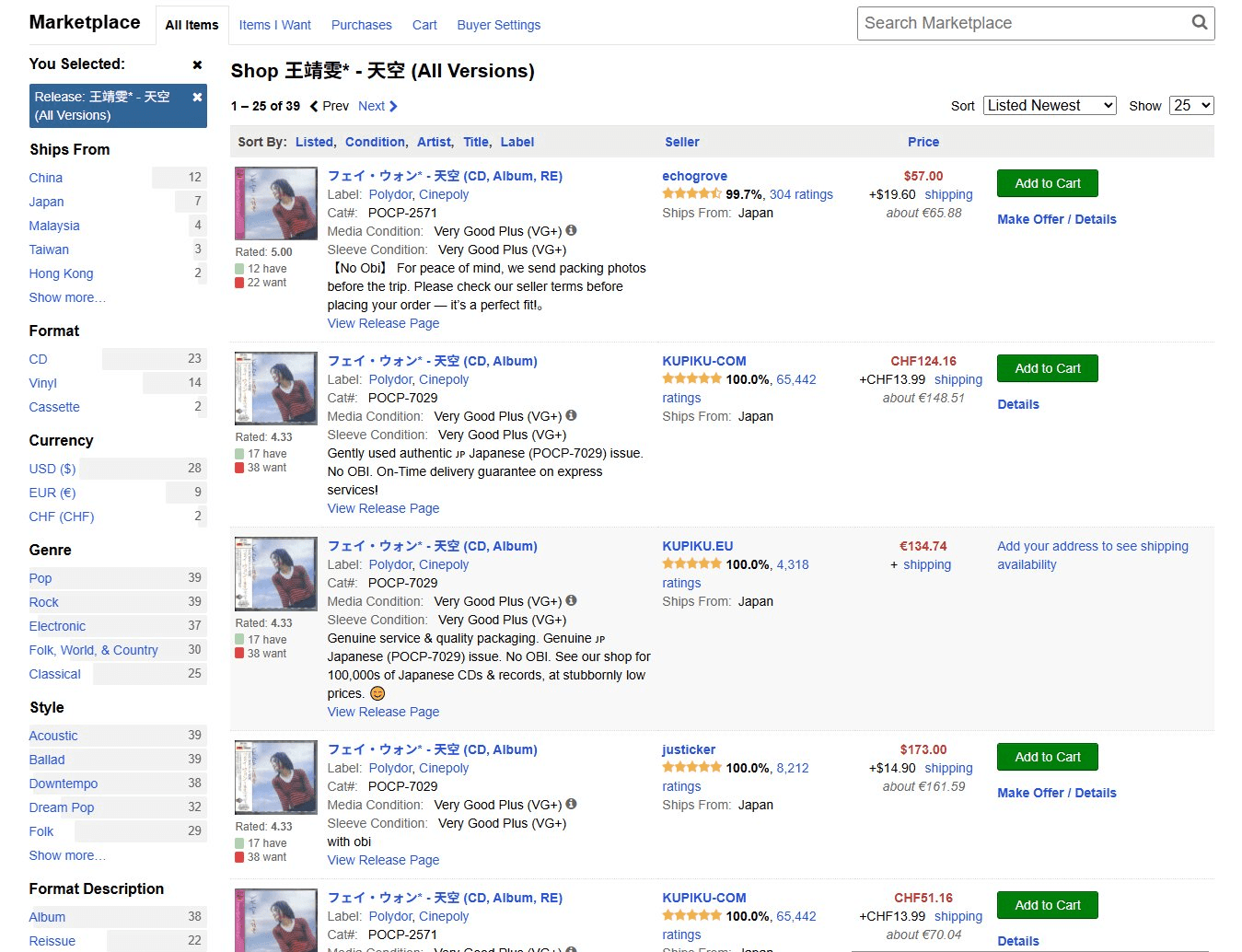Click the Next page link
Screen dimensions: 1242x952
377,106
